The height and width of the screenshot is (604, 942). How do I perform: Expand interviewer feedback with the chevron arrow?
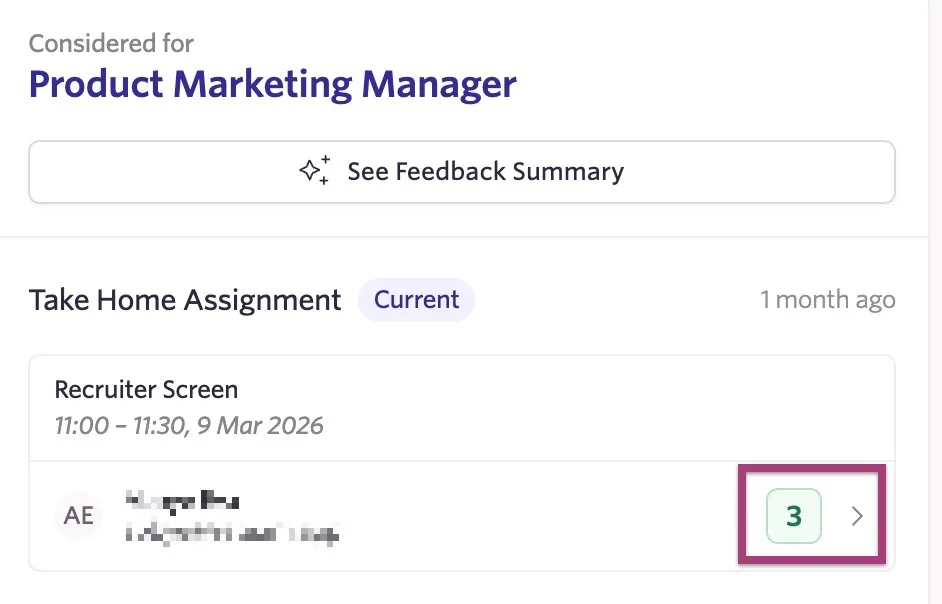pyautogui.click(x=857, y=516)
